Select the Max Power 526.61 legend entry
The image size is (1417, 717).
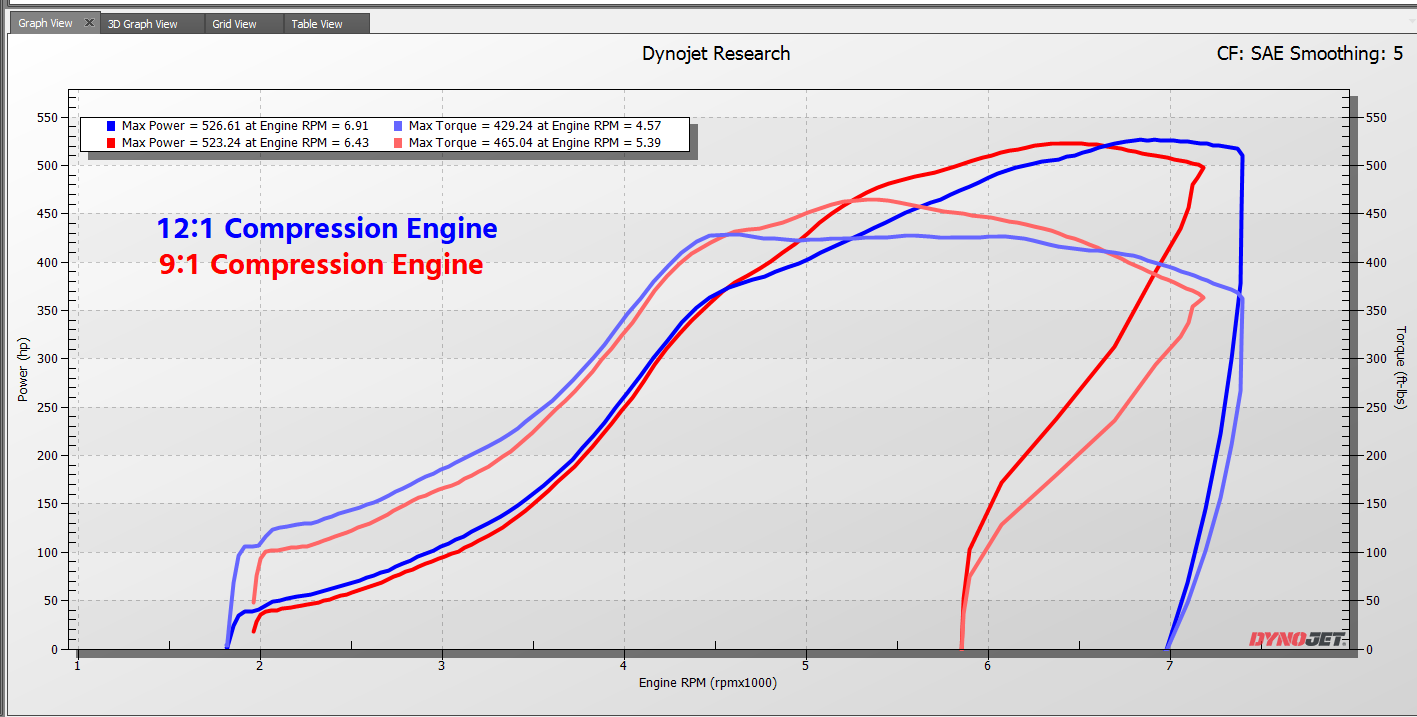(x=245, y=125)
